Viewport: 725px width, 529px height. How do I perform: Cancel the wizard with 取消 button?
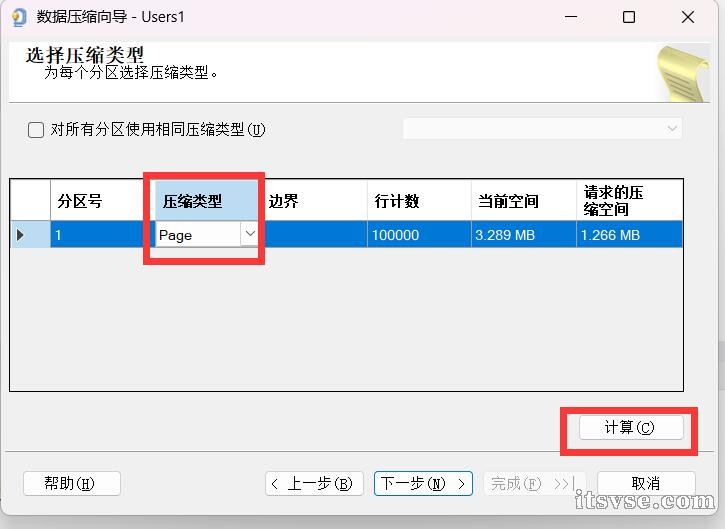click(x=646, y=484)
